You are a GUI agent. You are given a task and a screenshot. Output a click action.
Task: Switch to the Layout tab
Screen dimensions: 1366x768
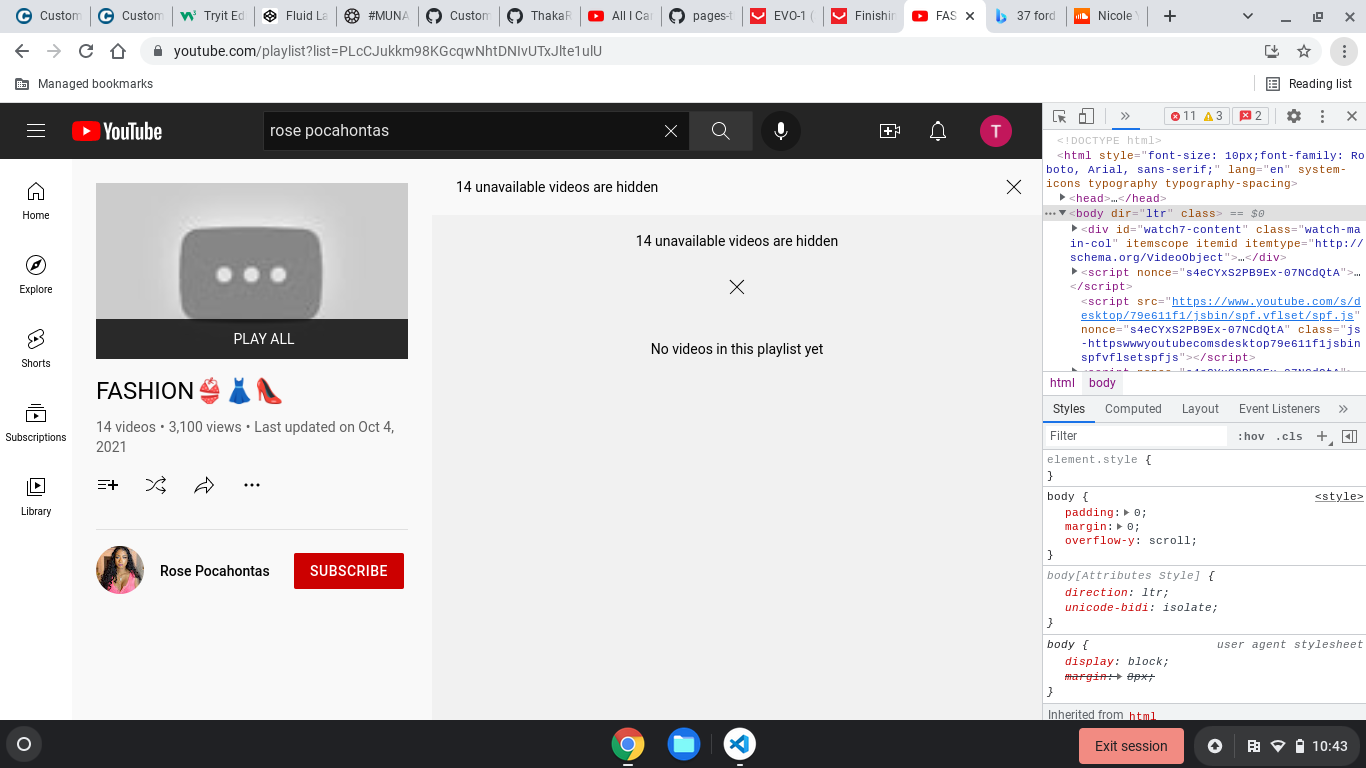pos(1200,408)
